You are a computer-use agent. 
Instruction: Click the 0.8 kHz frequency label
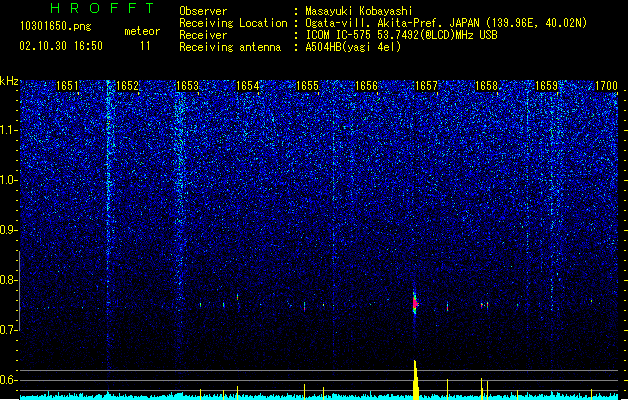[x=9, y=280]
